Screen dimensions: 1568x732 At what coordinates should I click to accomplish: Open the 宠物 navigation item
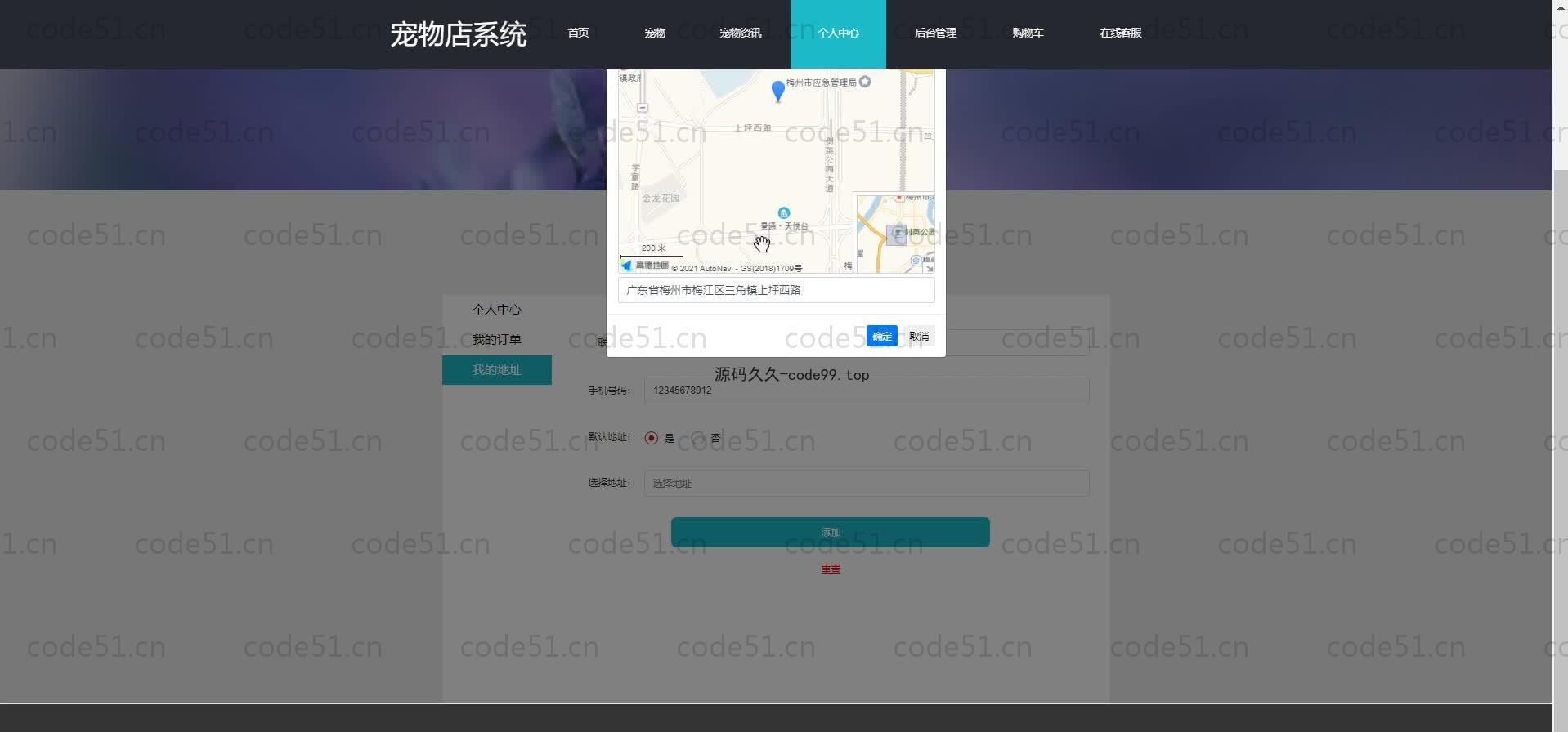tap(655, 33)
